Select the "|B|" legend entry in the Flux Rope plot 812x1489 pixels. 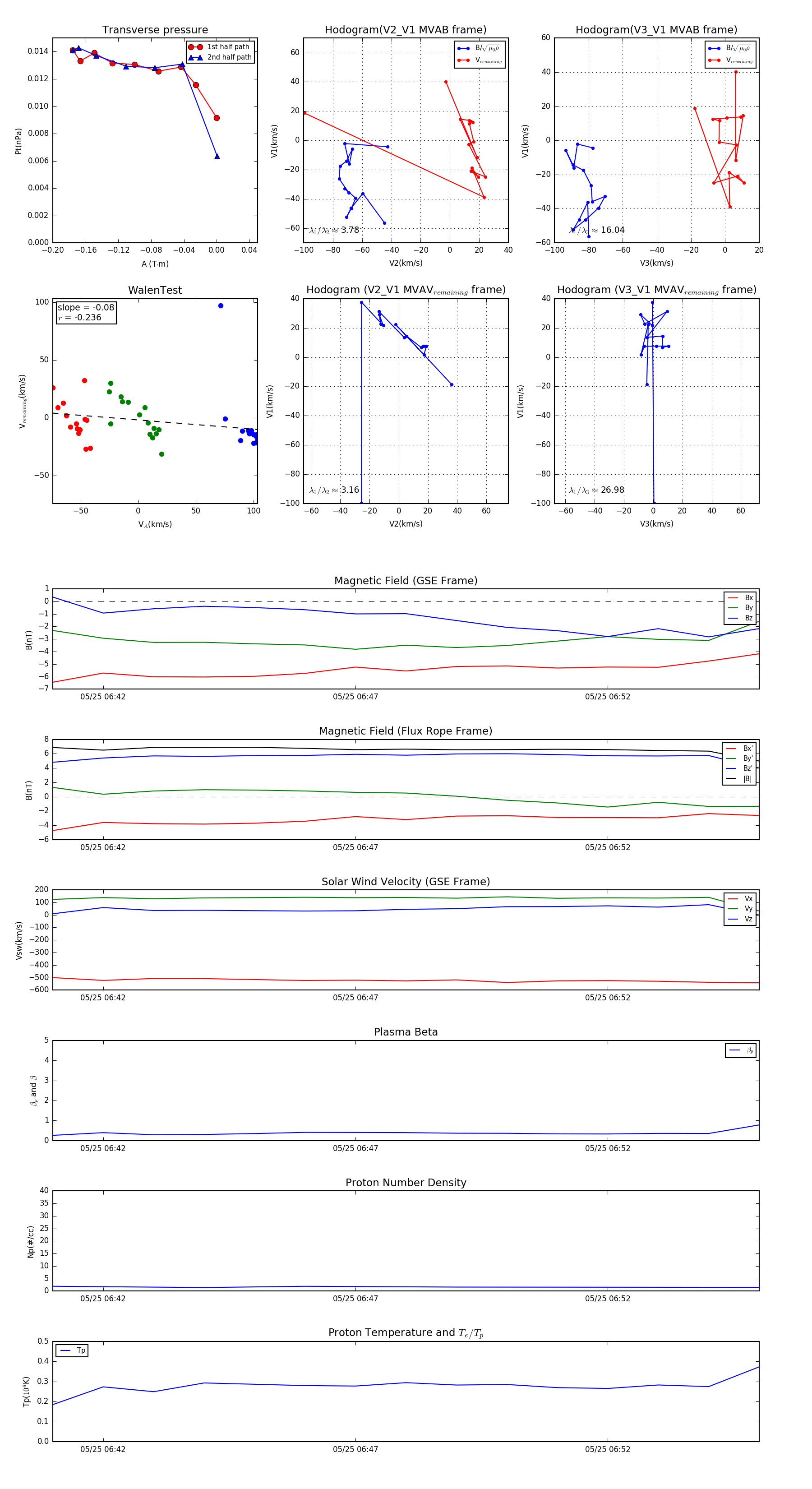pyautogui.click(x=739, y=779)
